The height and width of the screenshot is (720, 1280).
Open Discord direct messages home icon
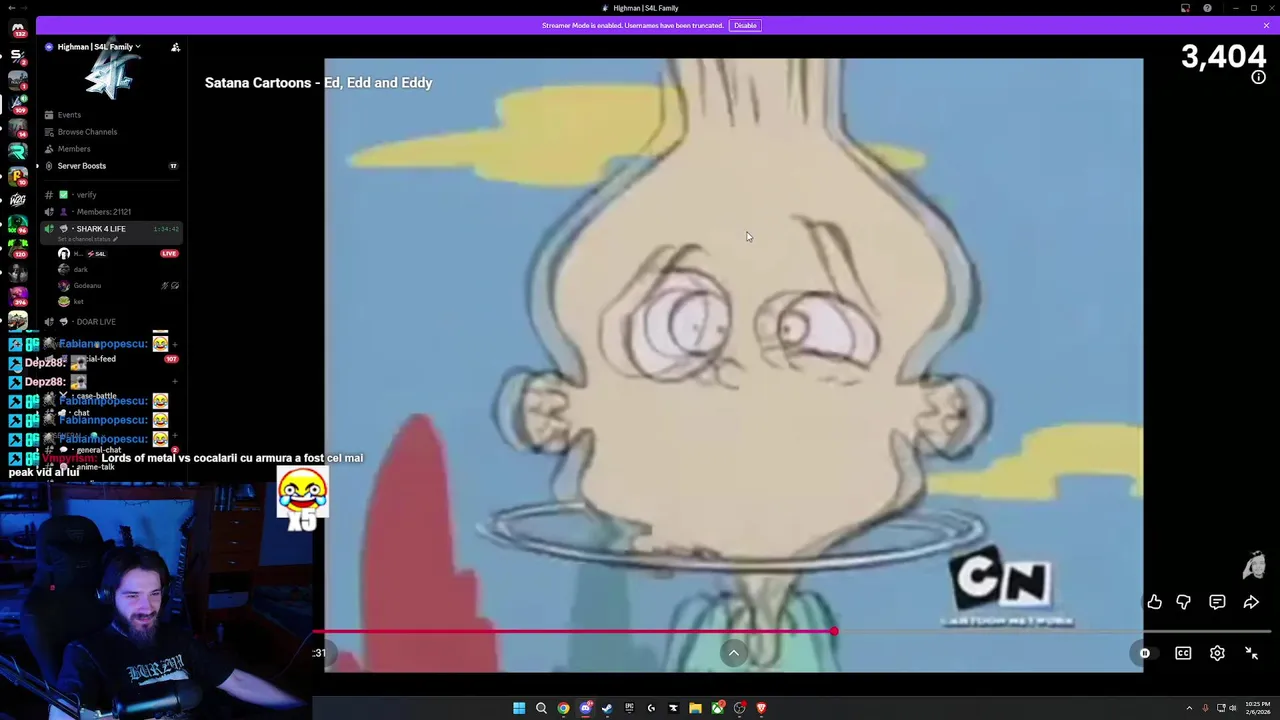coord(17,29)
